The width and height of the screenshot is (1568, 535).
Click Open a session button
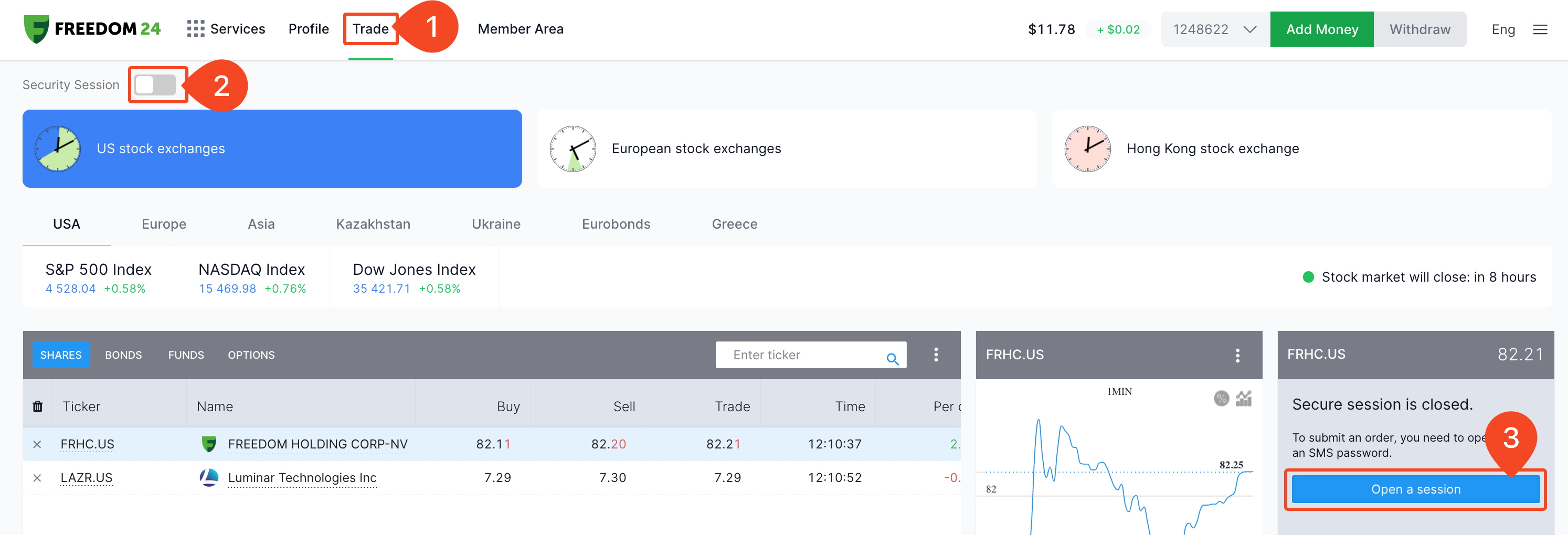(x=1415, y=489)
